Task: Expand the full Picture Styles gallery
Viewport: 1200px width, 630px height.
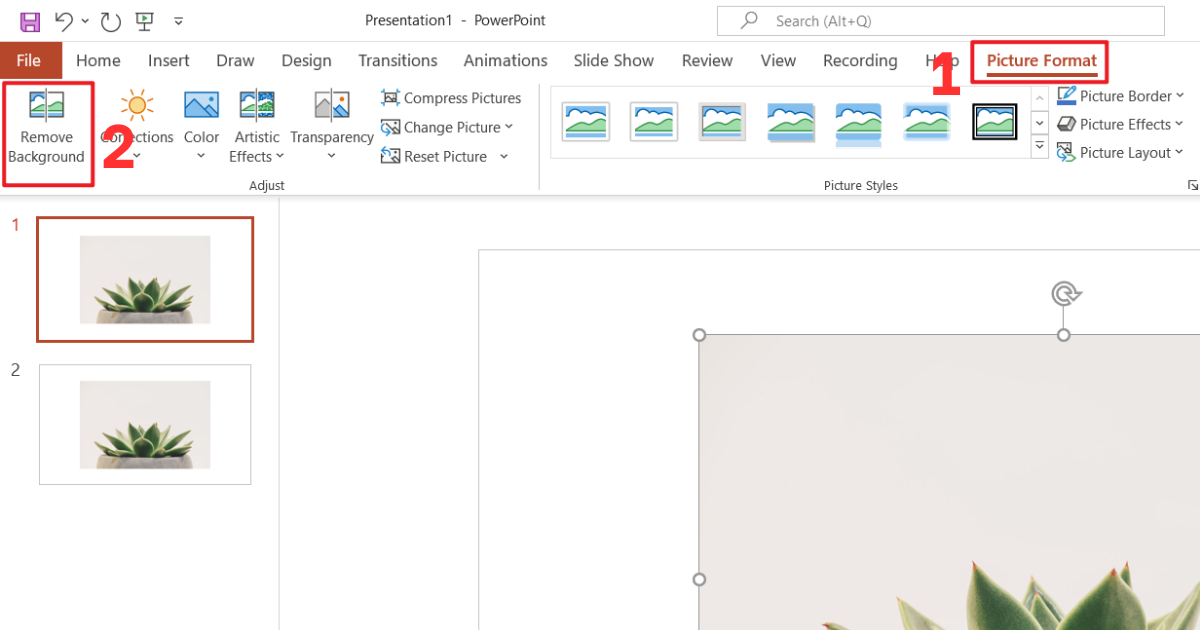Action: 1040,148
